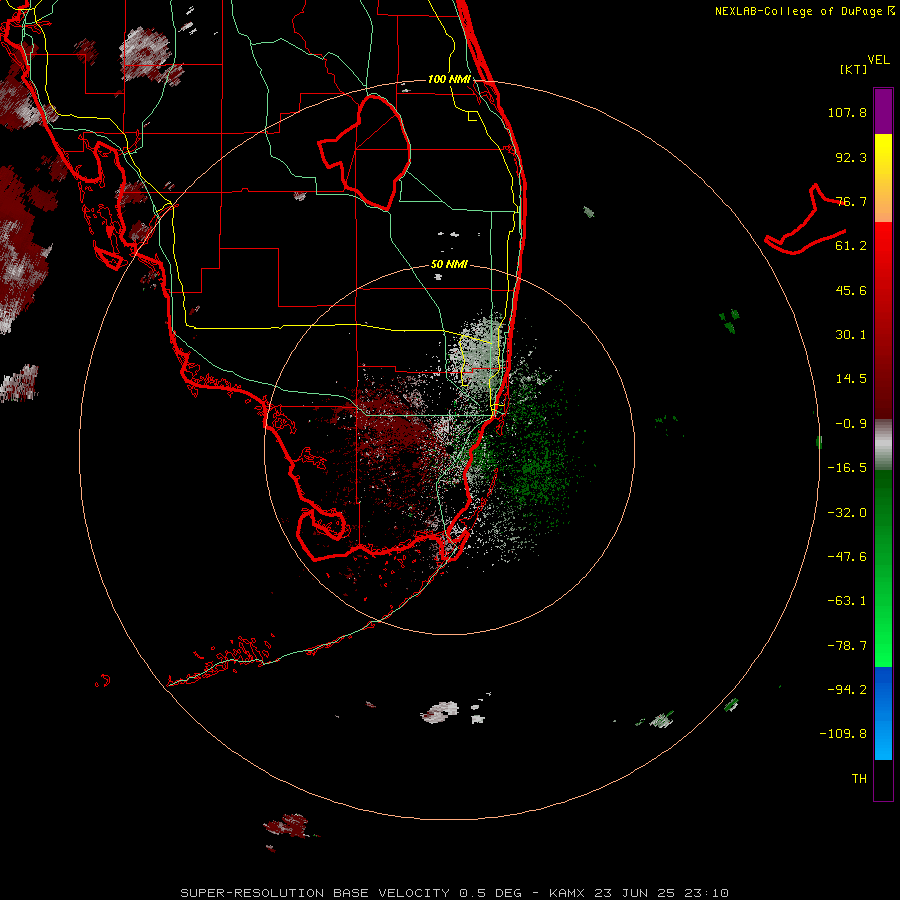The height and width of the screenshot is (900, 900).
Task: Click the VEL label above the color scale
Action: pos(878,60)
